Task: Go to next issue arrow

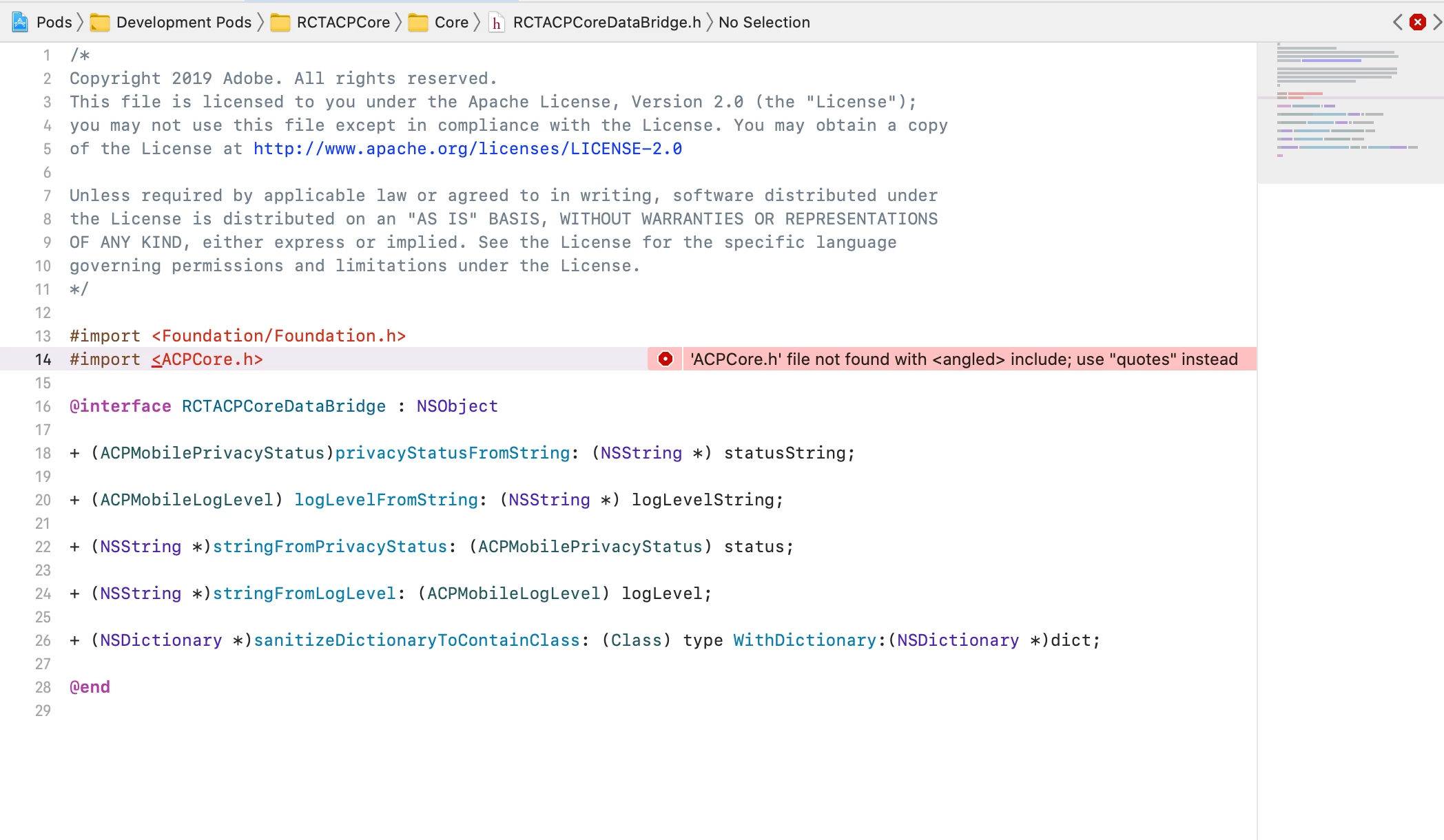Action: tap(1437, 23)
